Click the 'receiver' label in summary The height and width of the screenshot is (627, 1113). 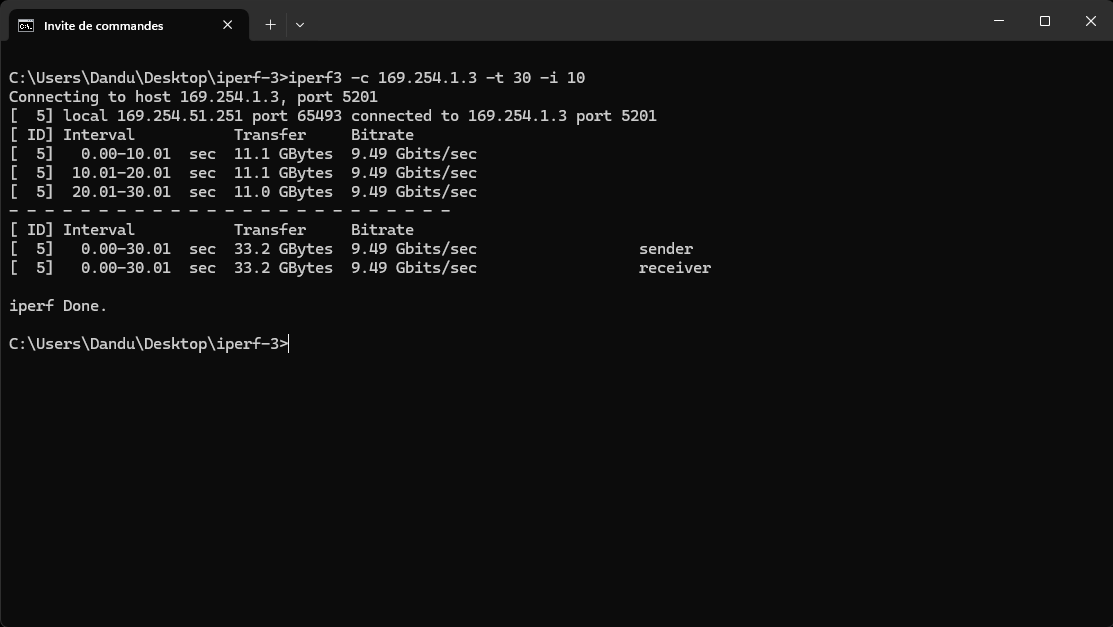tap(674, 268)
